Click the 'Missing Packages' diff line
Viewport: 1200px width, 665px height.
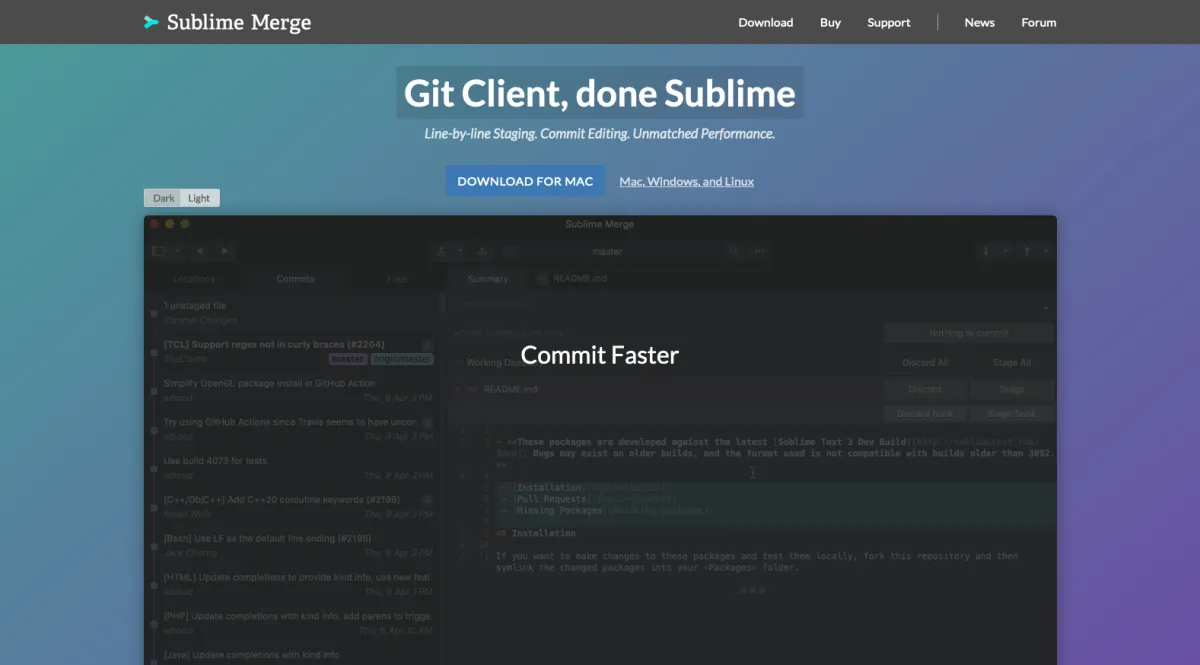point(603,510)
